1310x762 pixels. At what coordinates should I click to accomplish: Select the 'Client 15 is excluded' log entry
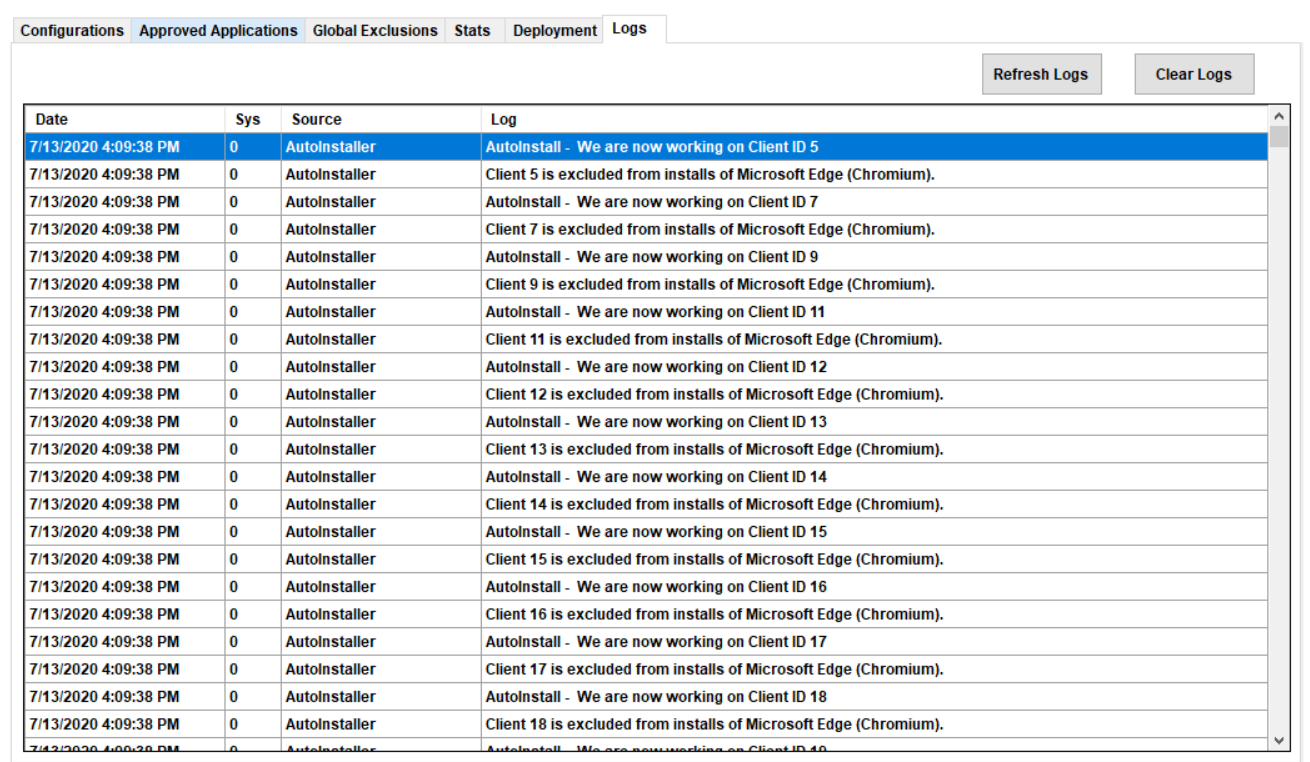coord(714,559)
